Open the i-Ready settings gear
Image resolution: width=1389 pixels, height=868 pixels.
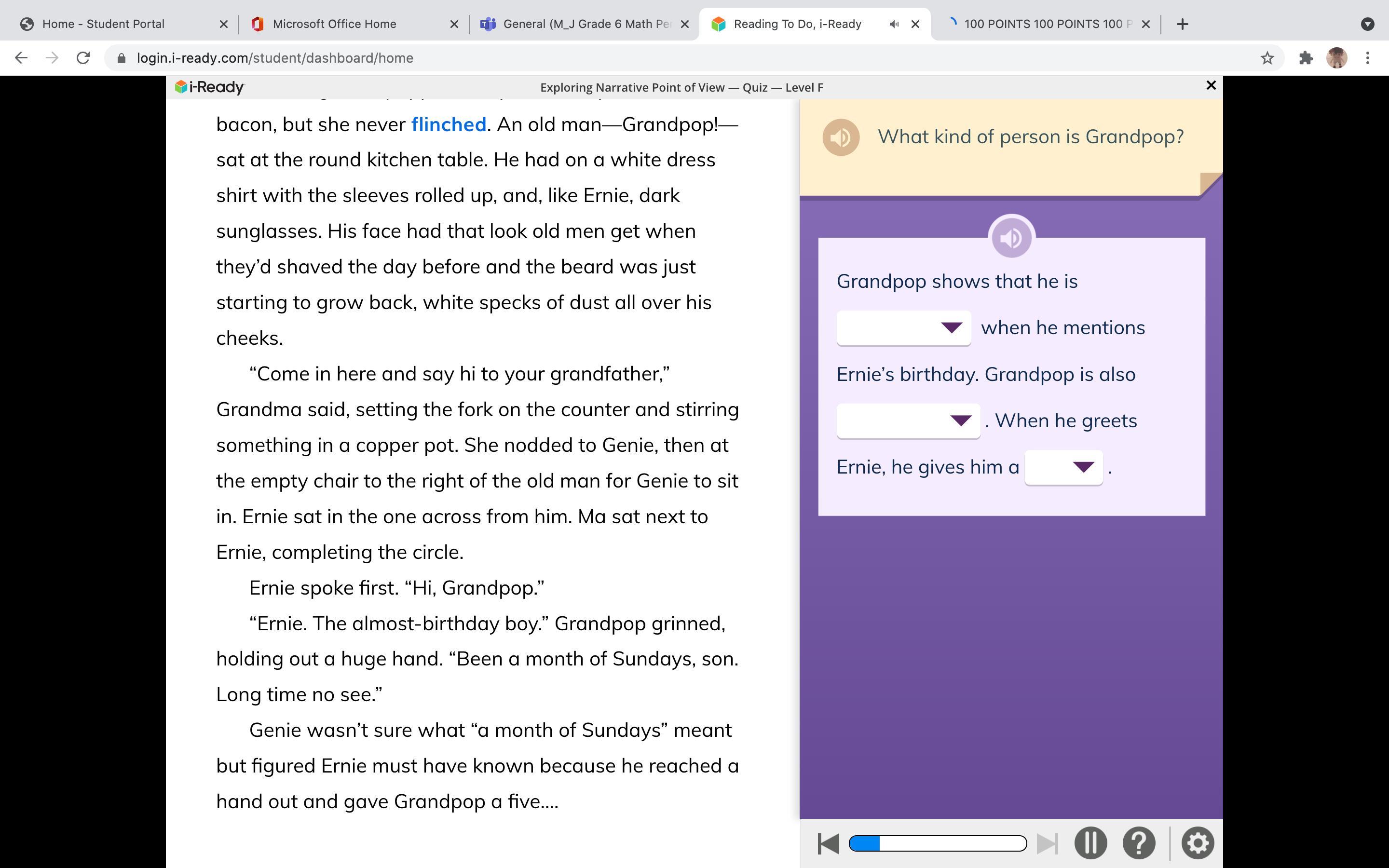[x=1198, y=843]
